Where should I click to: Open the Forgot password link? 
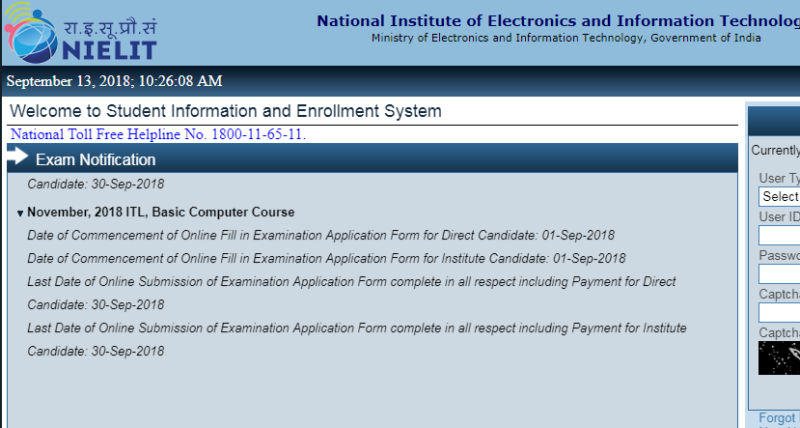pyautogui.click(x=778, y=418)
